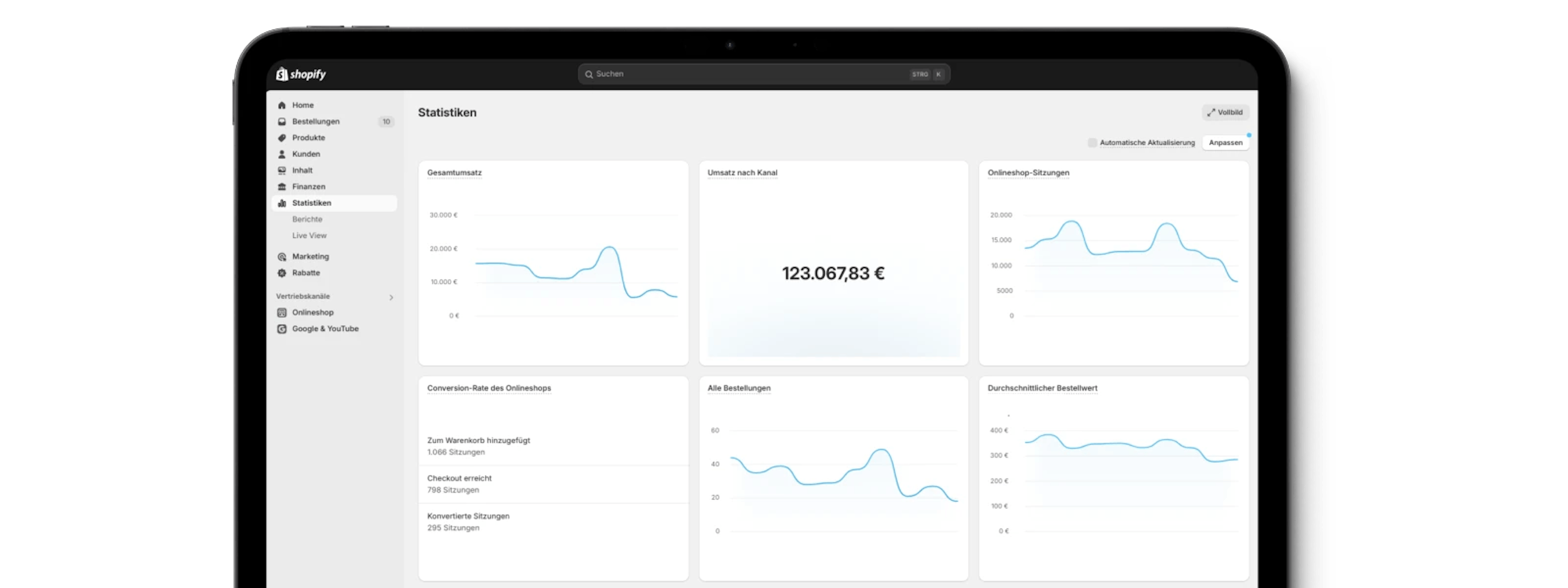
Task: Open the Live View page
Action: (x=309, y=236)
